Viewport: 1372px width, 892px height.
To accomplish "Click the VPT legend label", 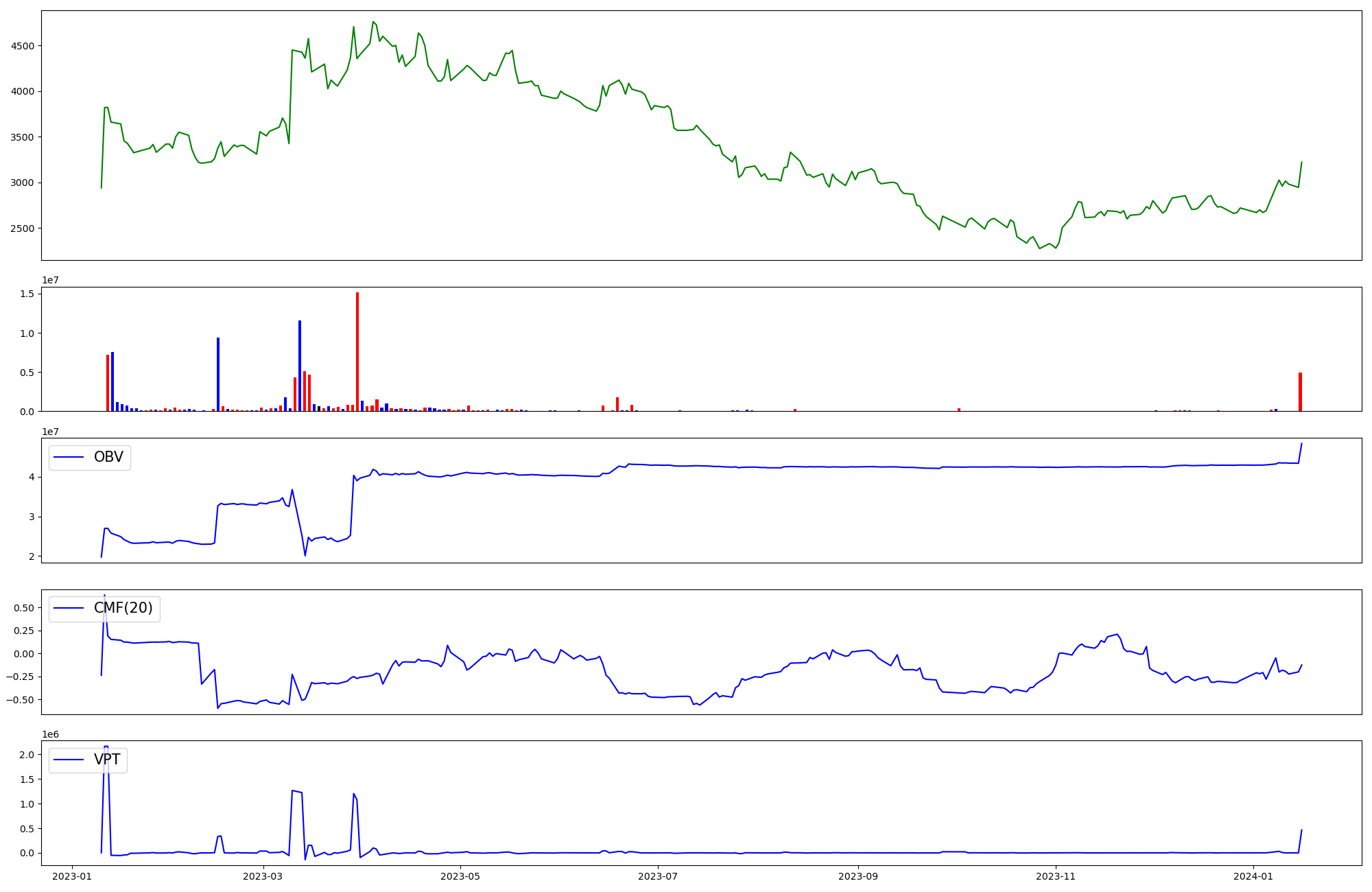I will click(x=107, y=760).
